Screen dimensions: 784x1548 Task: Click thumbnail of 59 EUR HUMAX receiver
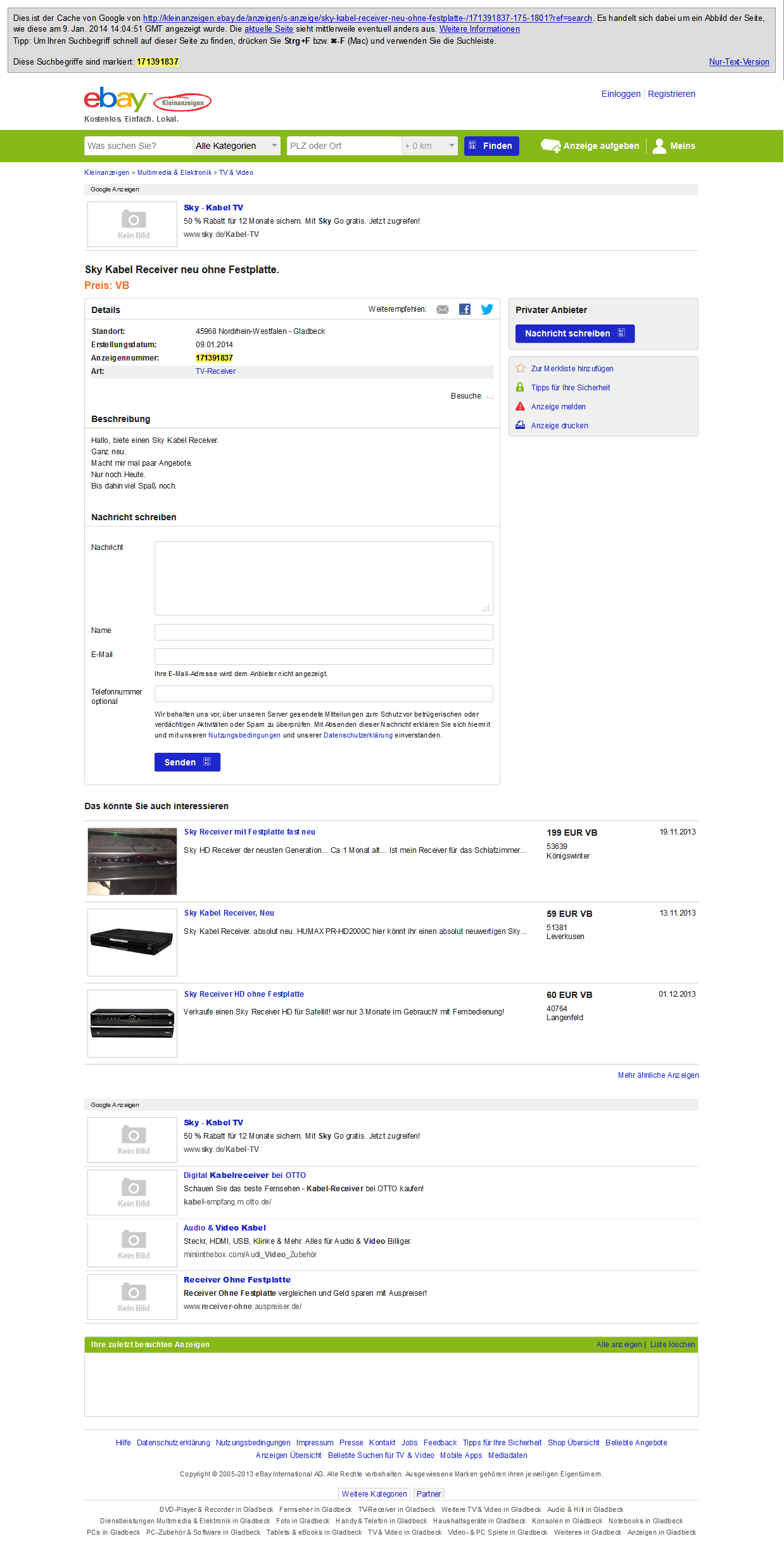coord(132,942)
